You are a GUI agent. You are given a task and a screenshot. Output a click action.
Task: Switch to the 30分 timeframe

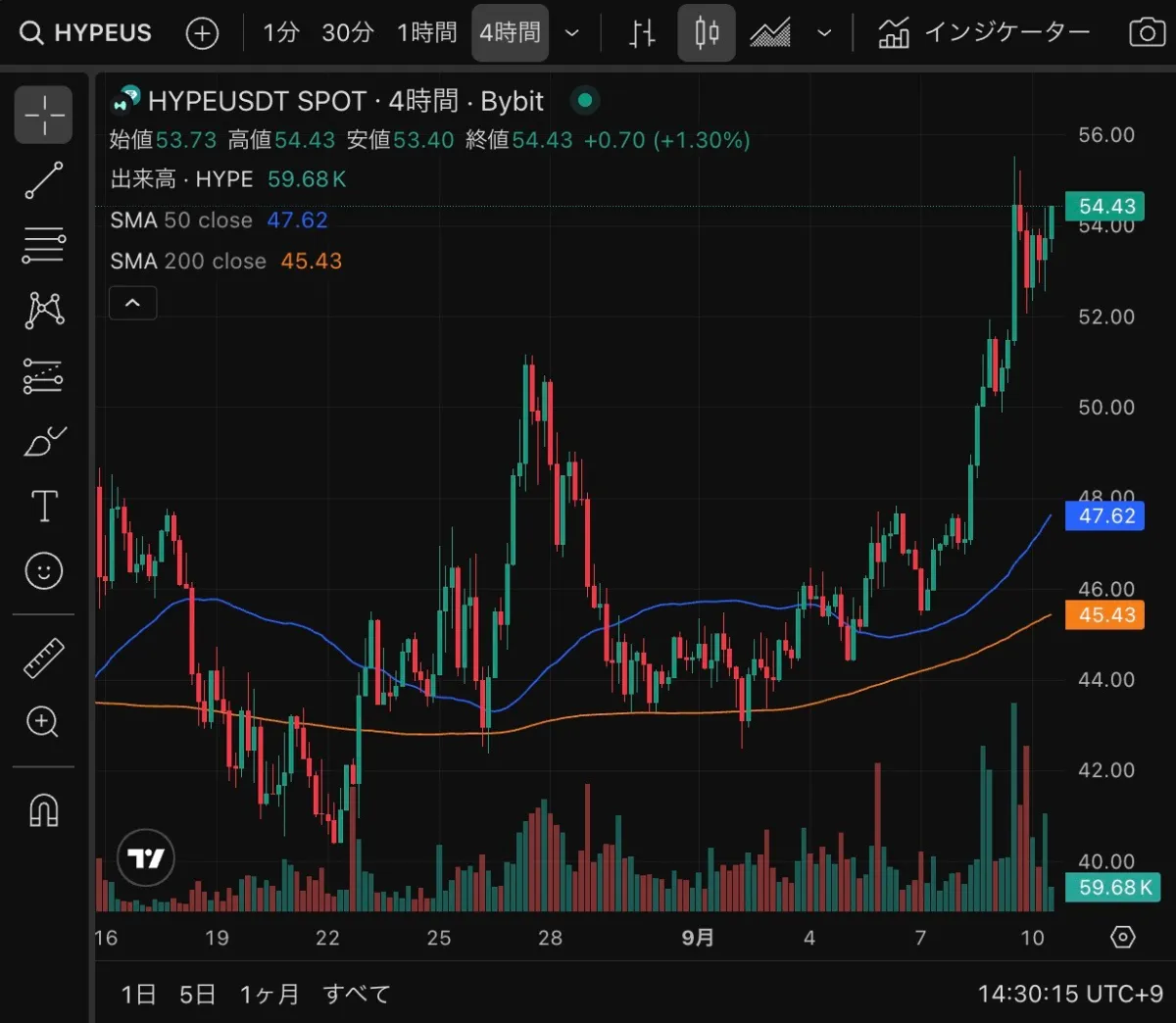(347, 32)
